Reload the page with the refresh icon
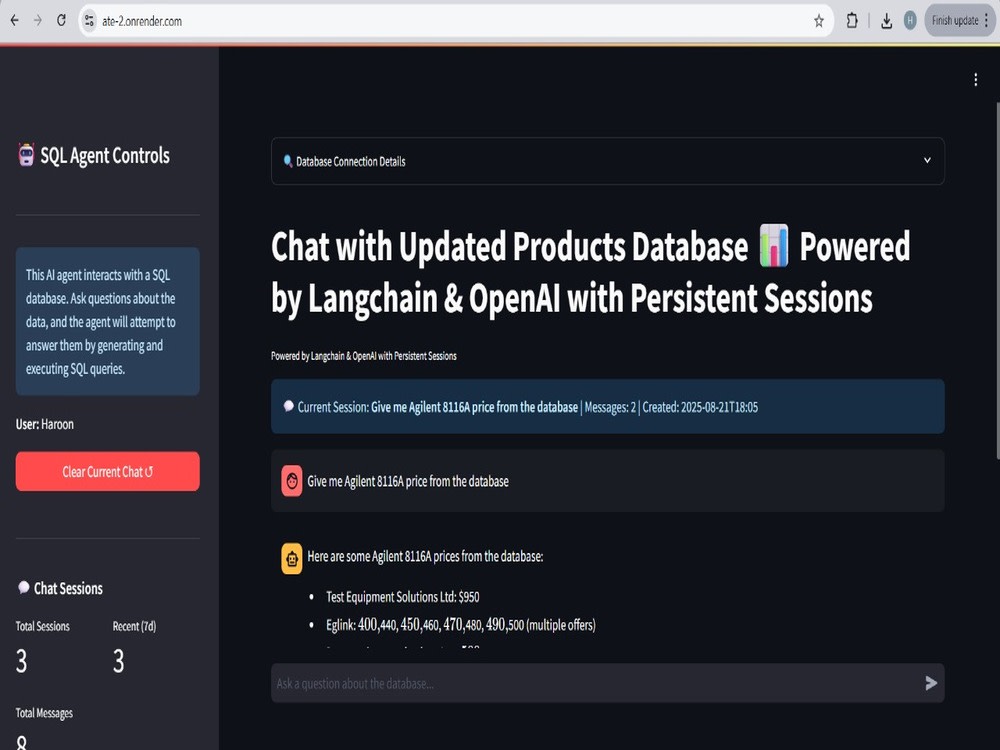Screen dimensions: 1000x750 (x=61, y=20)
